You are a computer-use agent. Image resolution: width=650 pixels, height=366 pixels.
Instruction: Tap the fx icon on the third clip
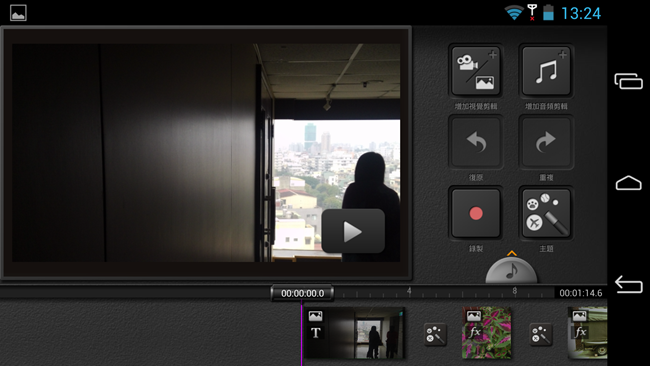point(580,332)
